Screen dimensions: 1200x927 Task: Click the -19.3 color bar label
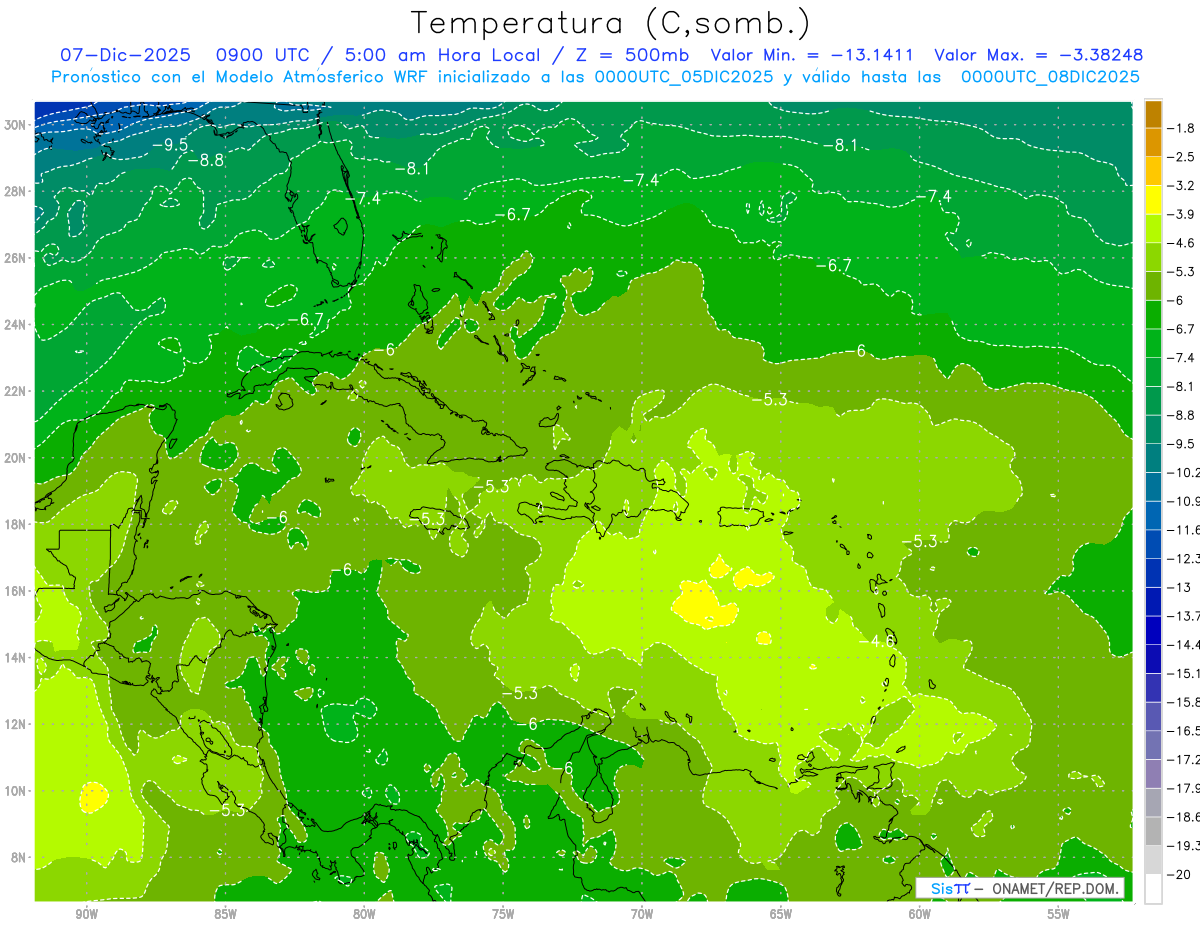(1184, 846)
